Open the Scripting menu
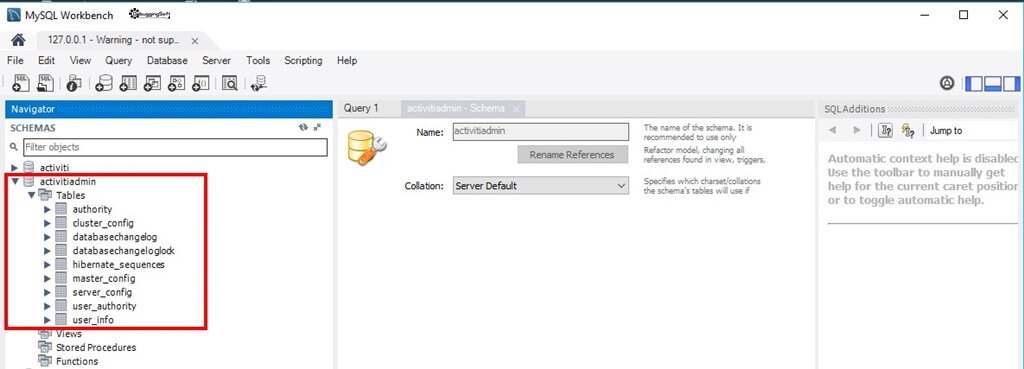The height and width of the screenshot is (369, 1024). click(x=303, y=60)
